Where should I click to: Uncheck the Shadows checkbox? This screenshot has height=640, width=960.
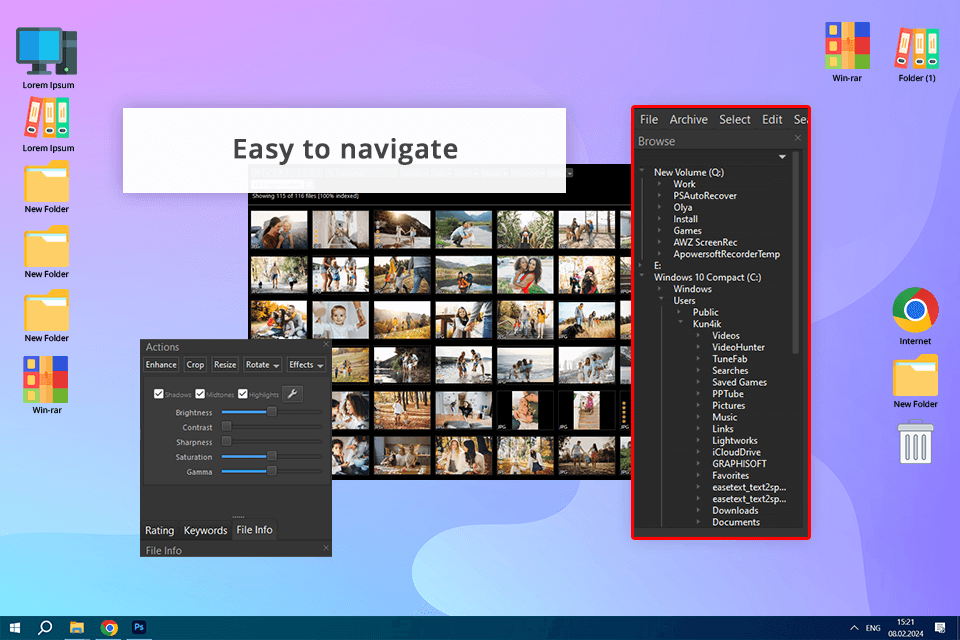click(159, 394)
